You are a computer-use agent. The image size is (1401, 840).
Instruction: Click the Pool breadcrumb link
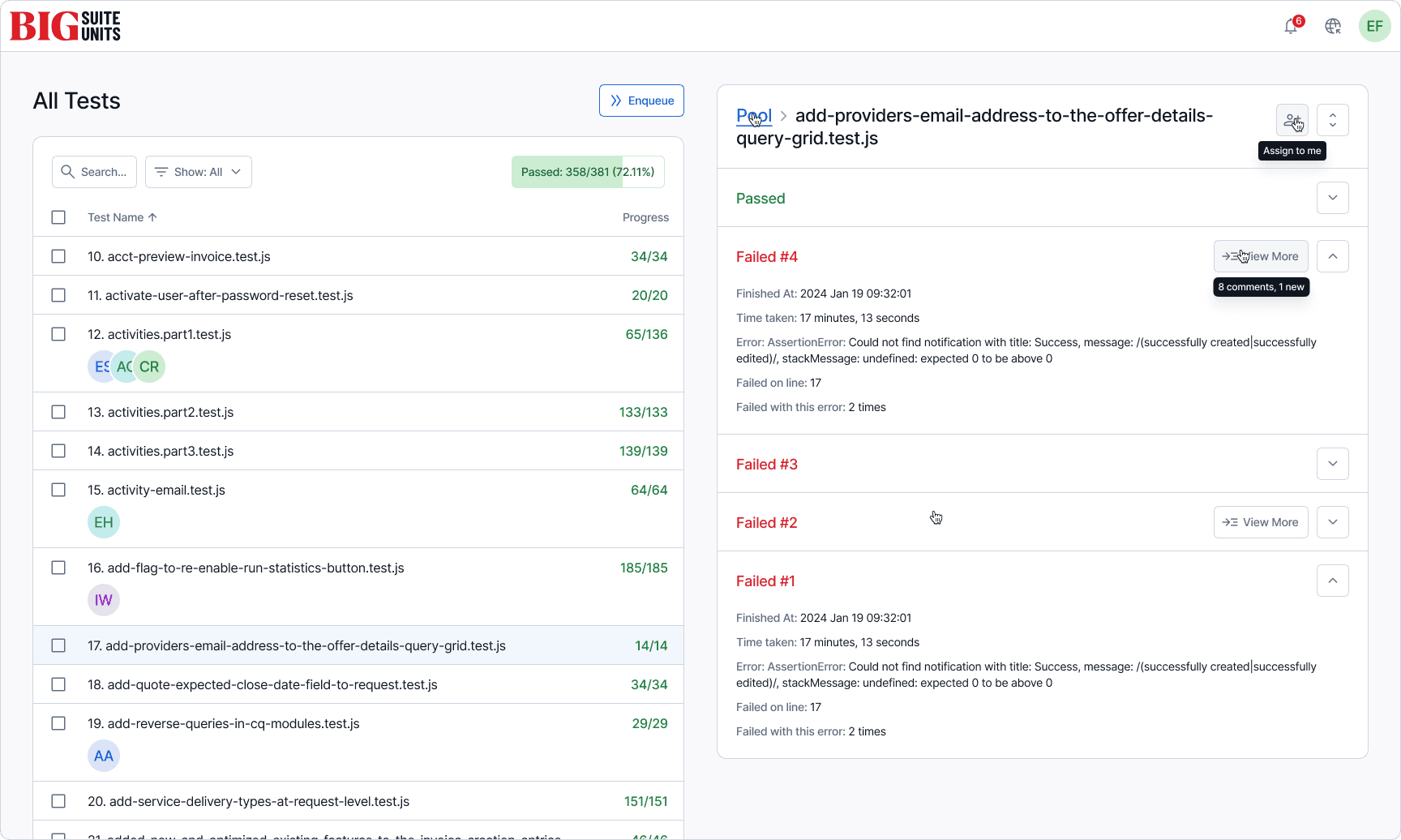[753, 116]
